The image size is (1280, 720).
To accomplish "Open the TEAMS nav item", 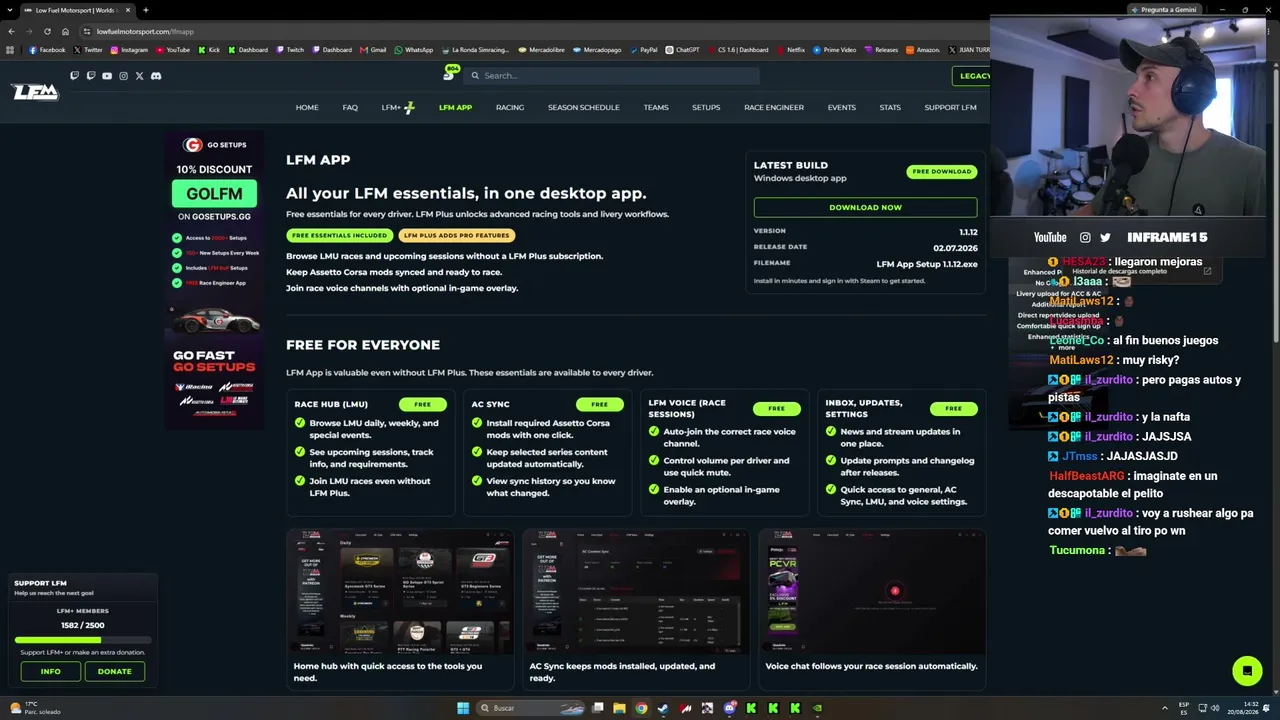I will click(x=656, y=108).
